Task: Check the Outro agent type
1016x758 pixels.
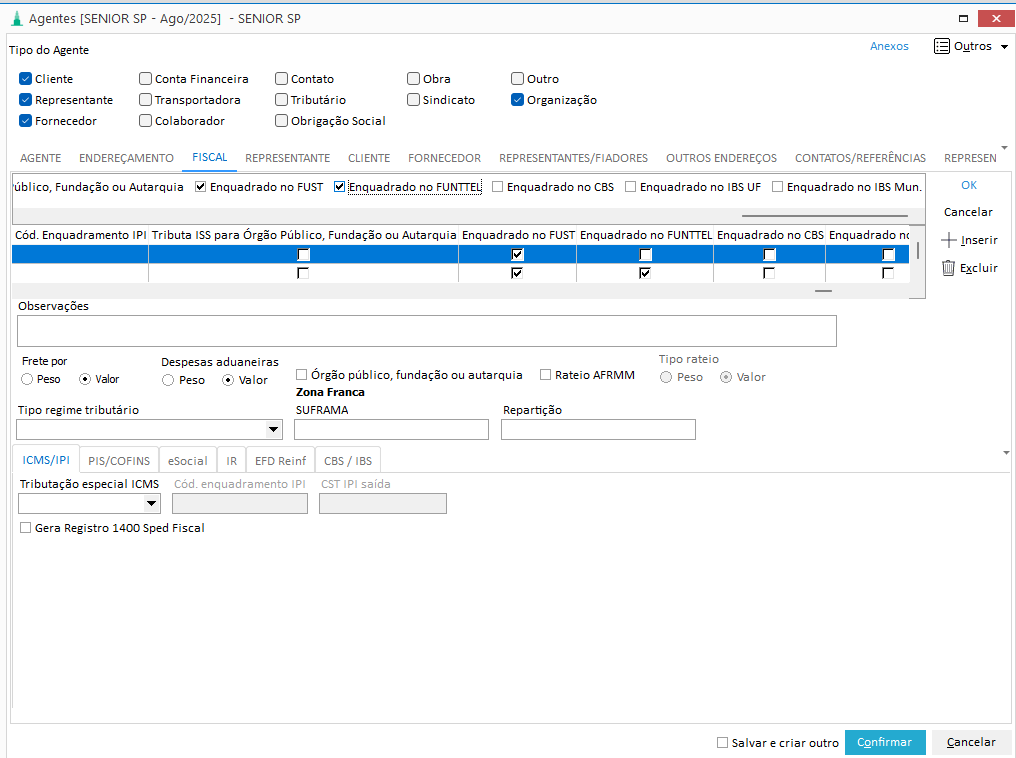Action: pyautogui.click(x=517, y=79)
